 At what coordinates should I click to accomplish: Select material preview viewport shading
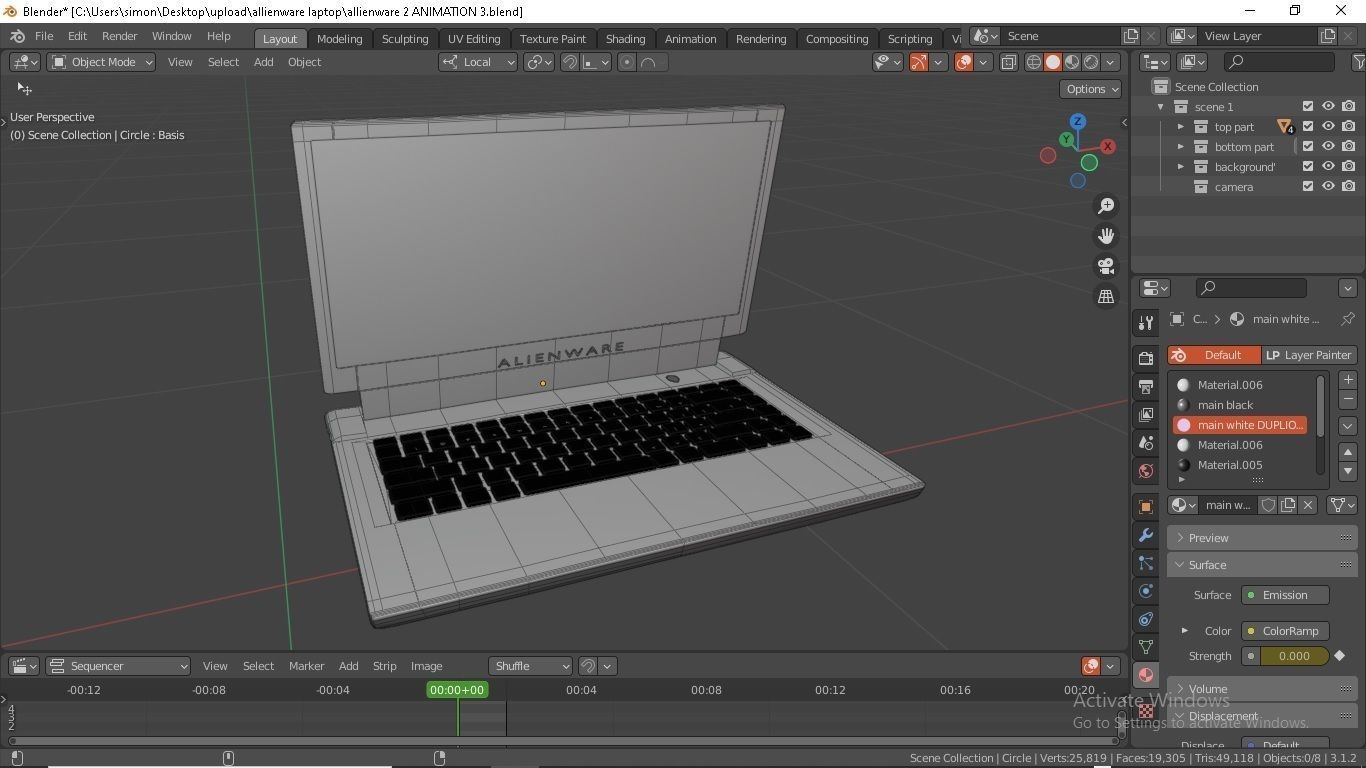(1072, 62)
